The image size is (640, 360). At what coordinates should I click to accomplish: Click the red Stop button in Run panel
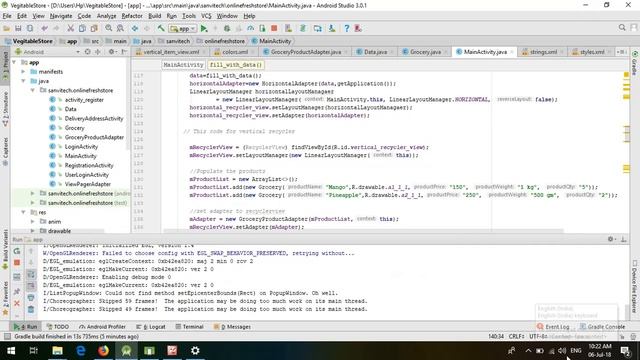coord(17,263)
